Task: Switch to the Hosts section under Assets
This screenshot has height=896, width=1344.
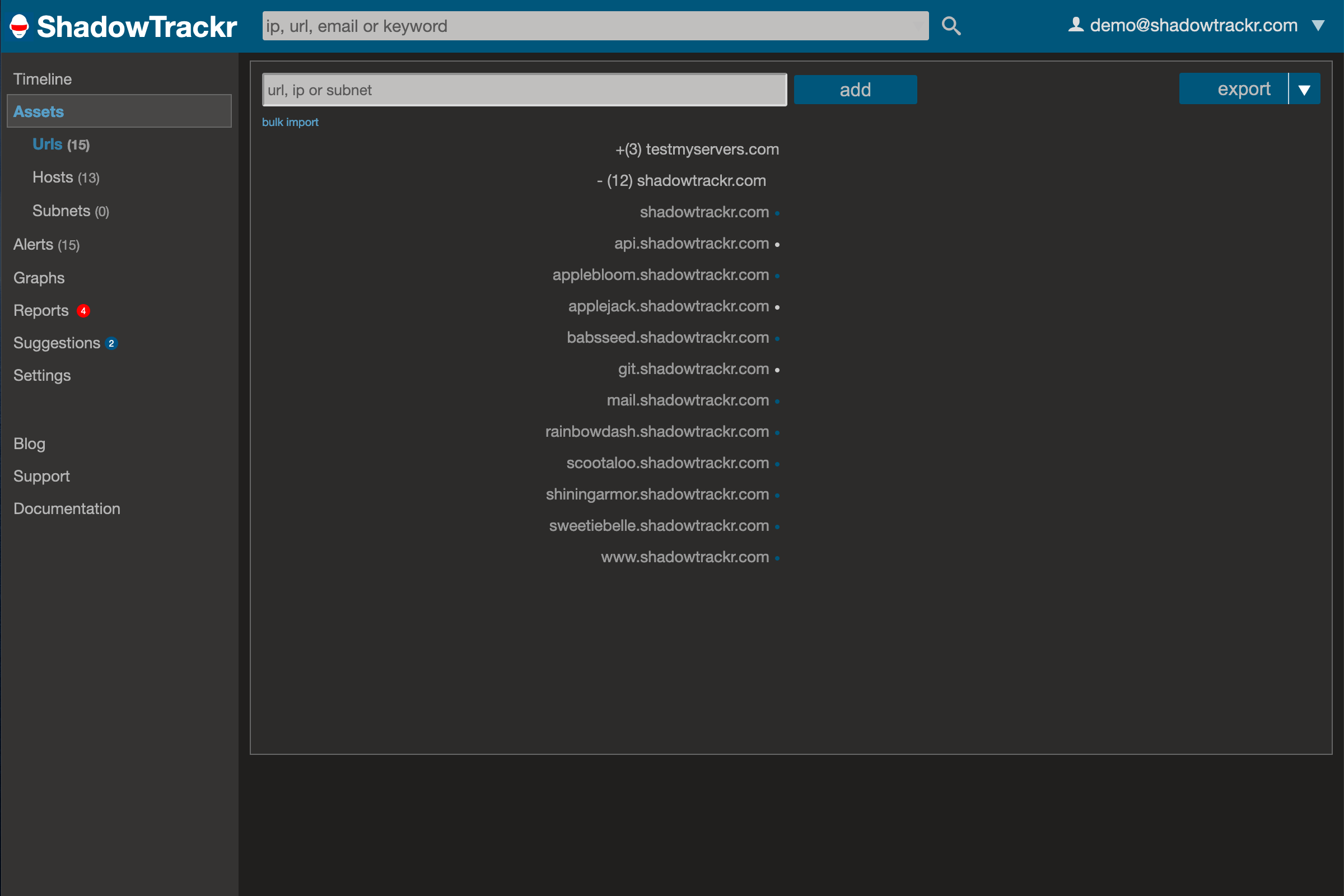Action: point(53,177)
